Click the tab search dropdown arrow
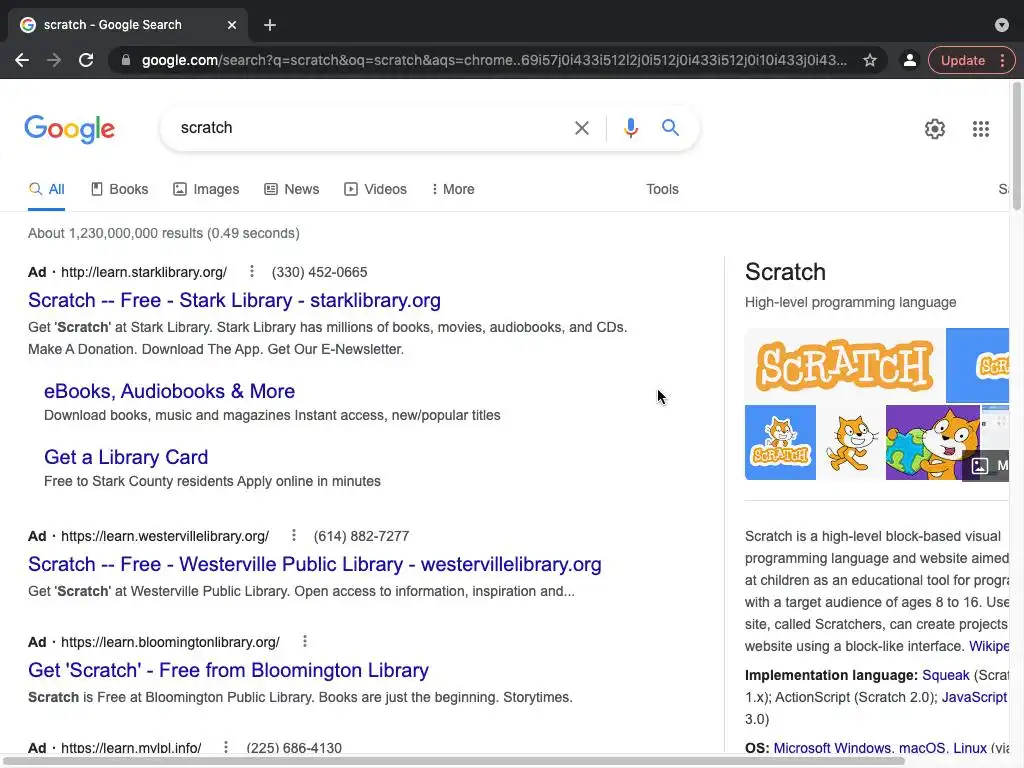 point(1001,25)
